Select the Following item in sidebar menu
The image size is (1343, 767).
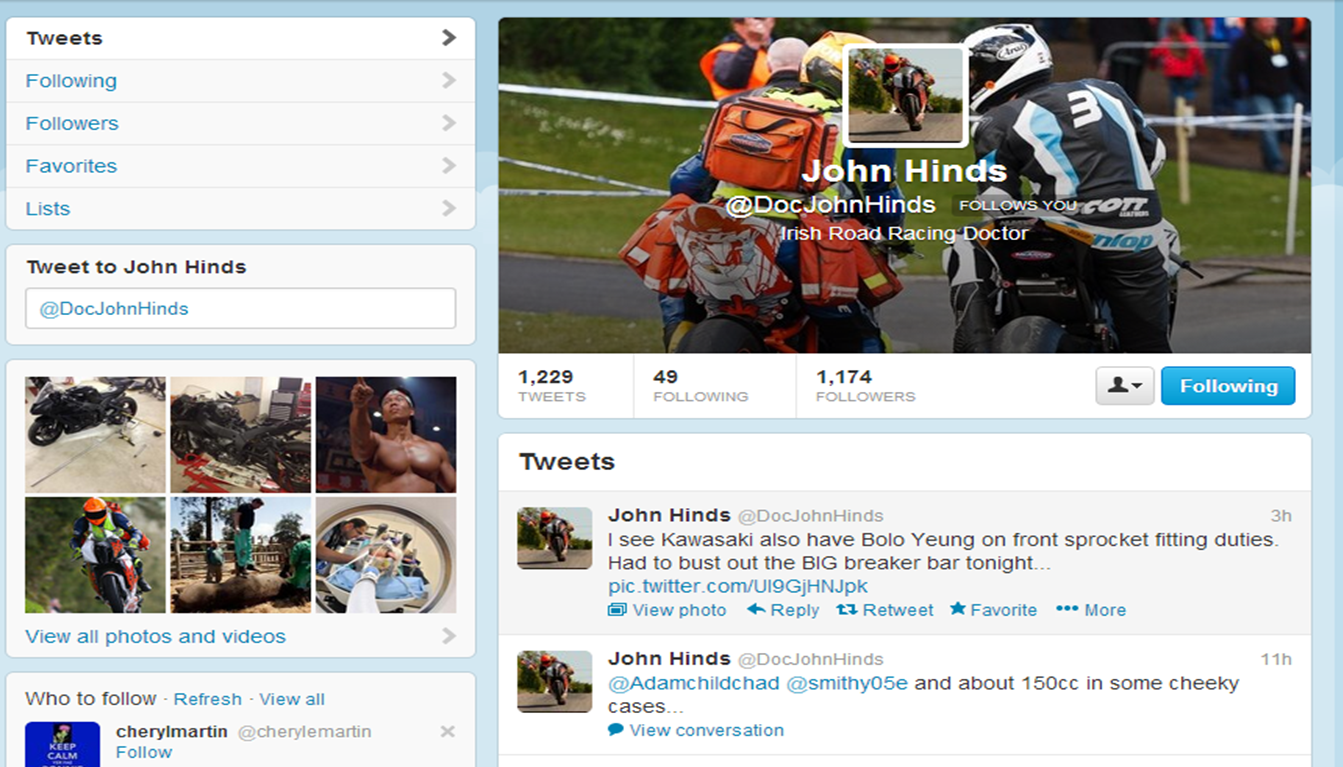coord(71,81)
